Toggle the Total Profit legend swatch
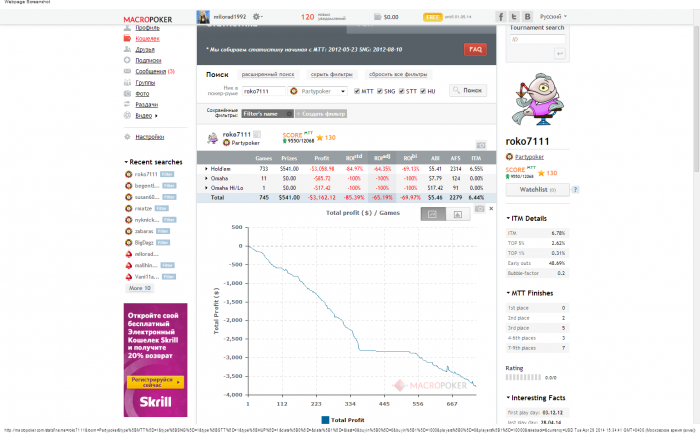The width and height of the screenshot is (700, 433). point(325,420)
